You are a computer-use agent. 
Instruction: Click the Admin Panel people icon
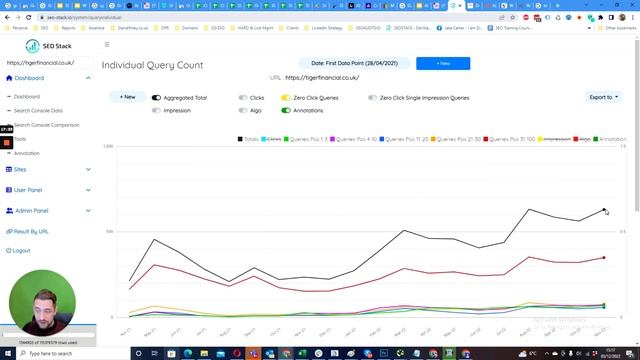[x=9, y=211]
